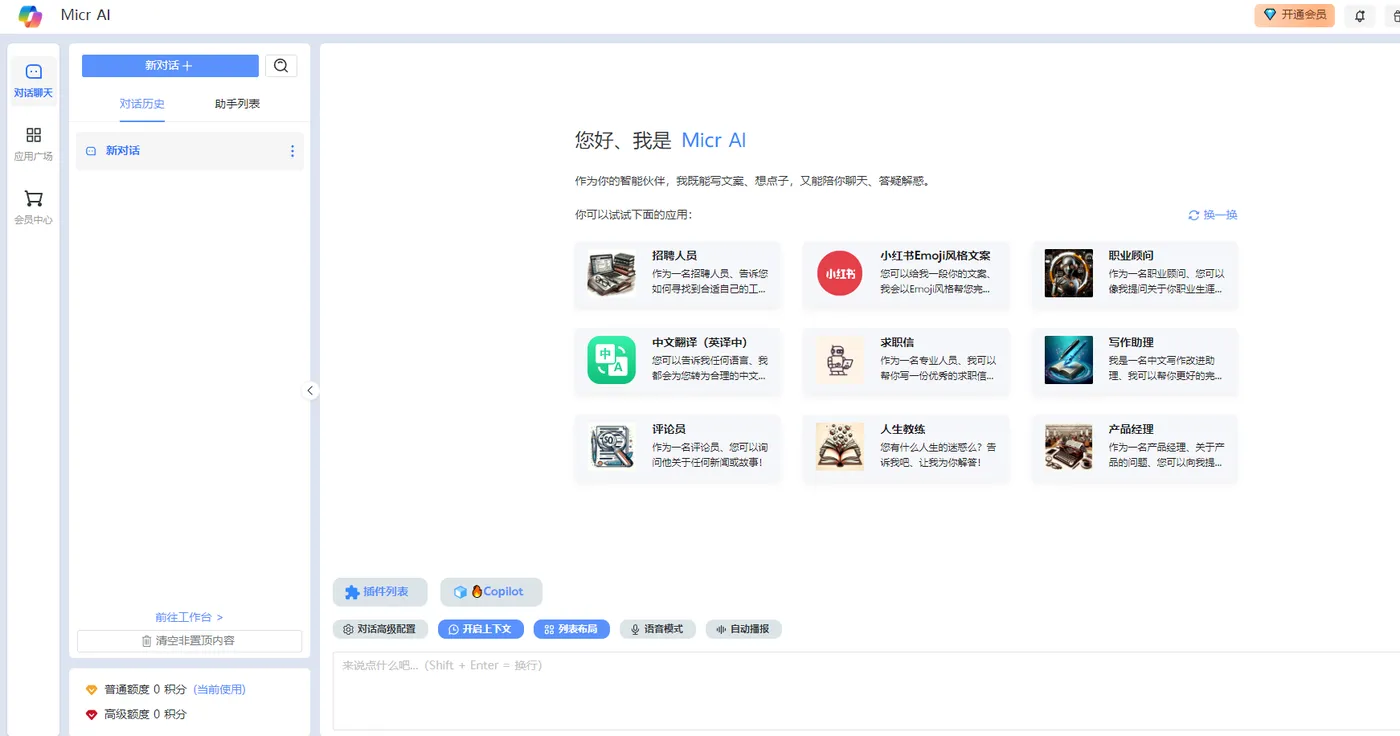Switch to the 助手列表 tab
1400x736 pixels.
coord(237,104)
